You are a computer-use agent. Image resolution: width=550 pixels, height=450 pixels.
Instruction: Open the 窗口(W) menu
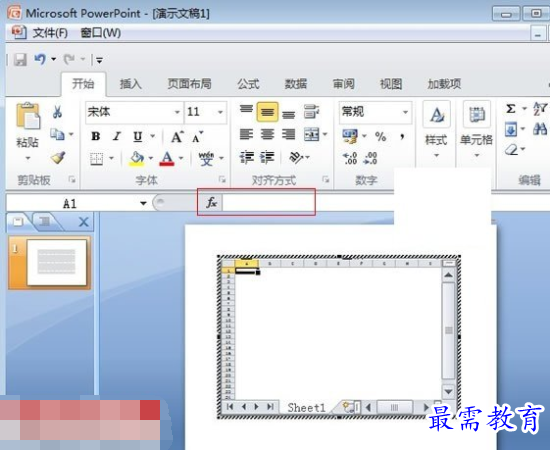point(101,33)
